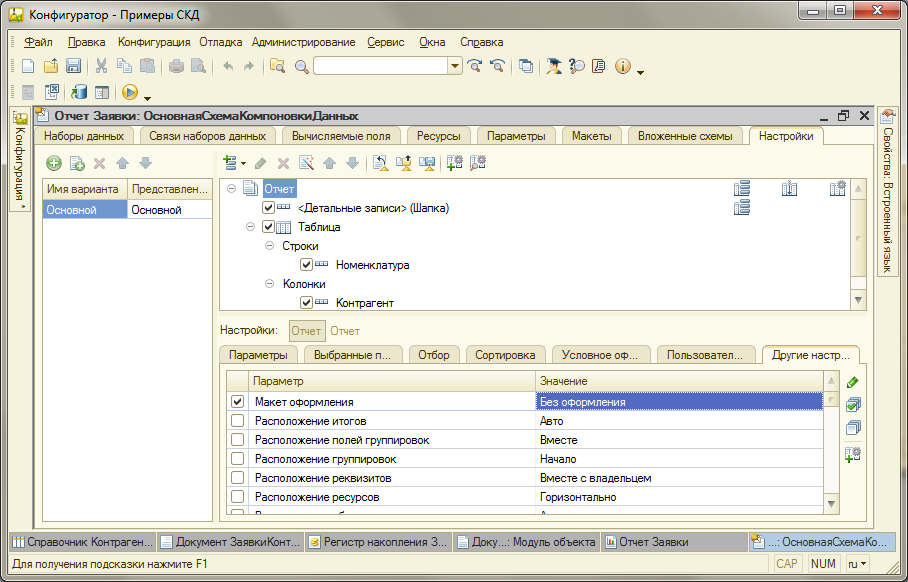908x582 pixels.
Task: Click the magnifier Find icon
Action: pyautogui.click(x=302, y=67)
